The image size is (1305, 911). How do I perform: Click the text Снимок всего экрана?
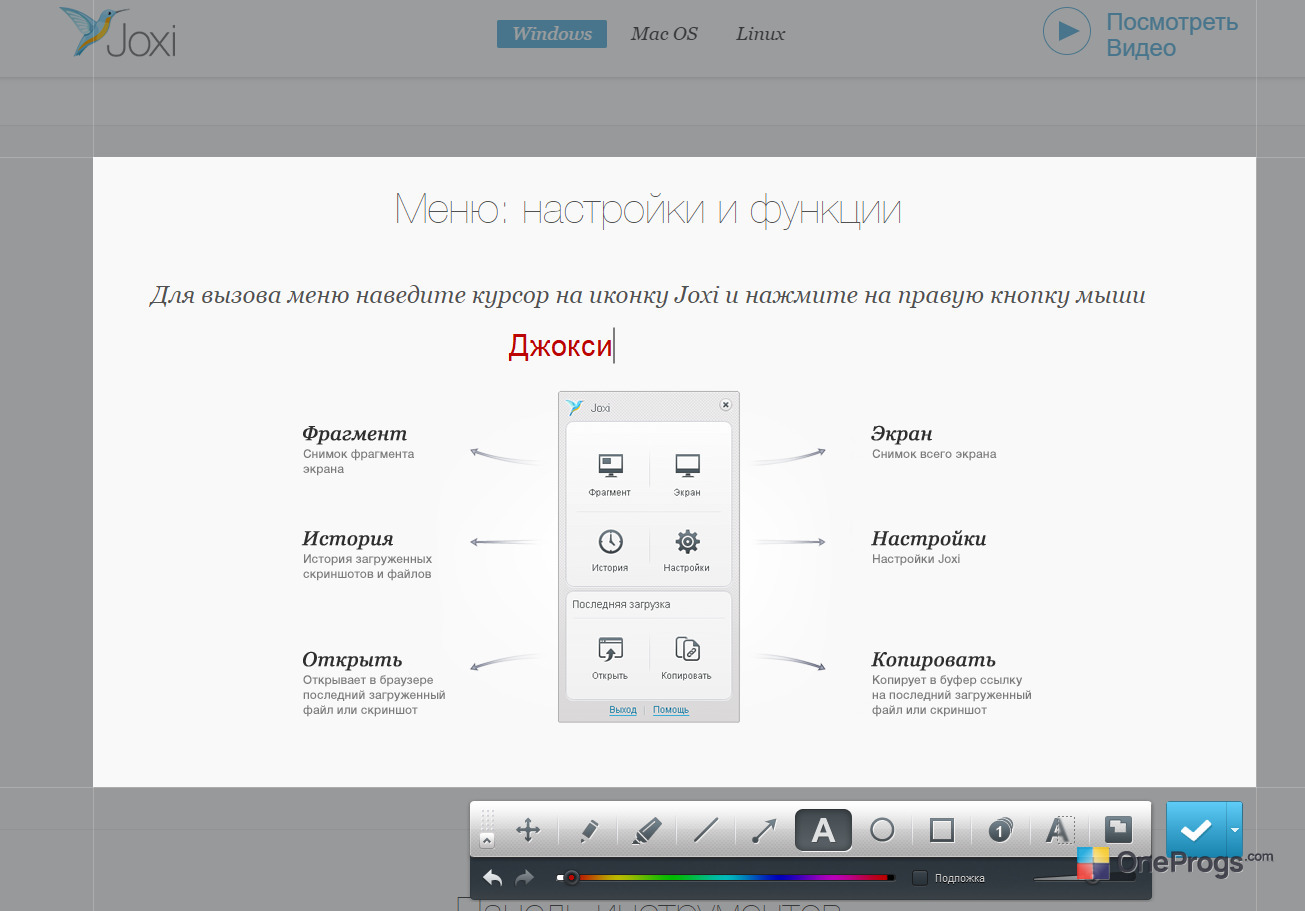click(x=934, y=454)
